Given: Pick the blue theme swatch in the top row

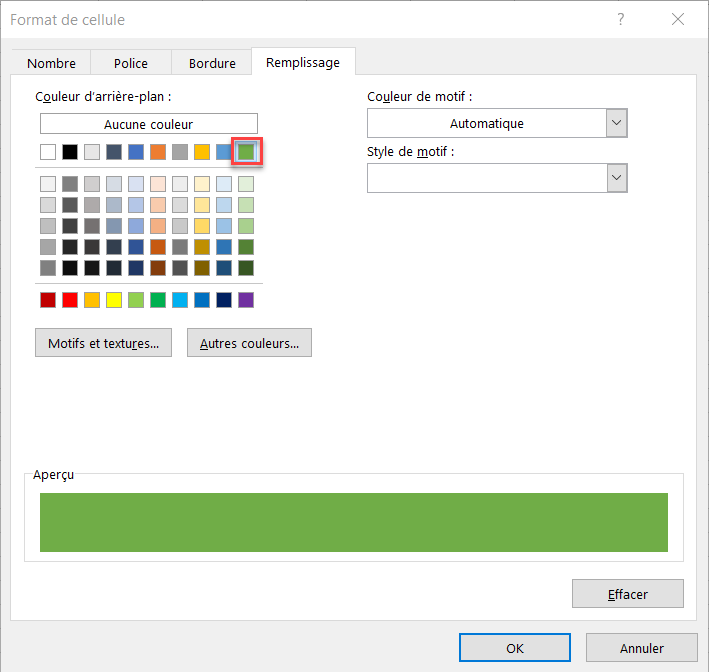Looking at the screenshot, I should tap(136, 152).
